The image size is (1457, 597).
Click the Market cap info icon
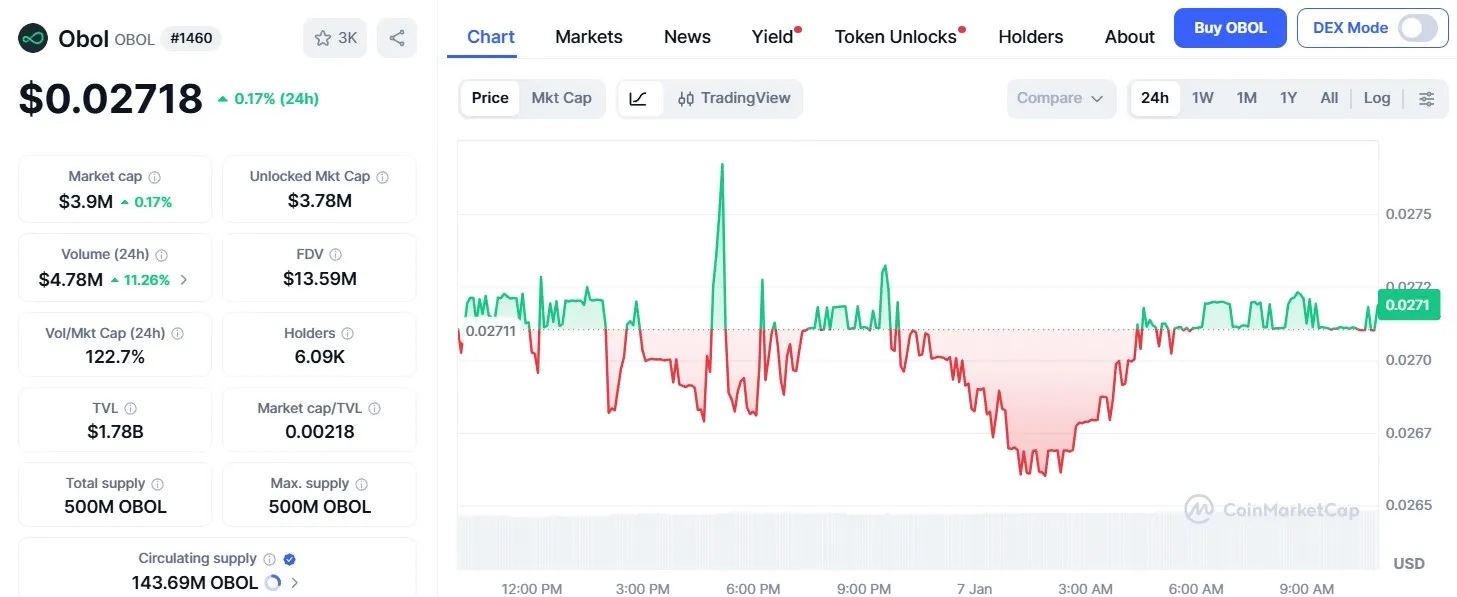pos(154,177)
